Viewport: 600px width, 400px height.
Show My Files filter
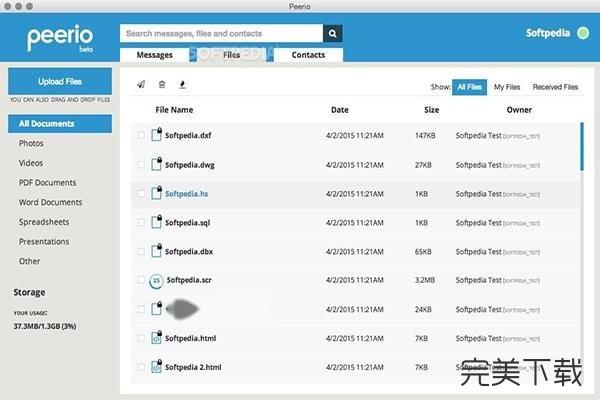coord(507,87)
